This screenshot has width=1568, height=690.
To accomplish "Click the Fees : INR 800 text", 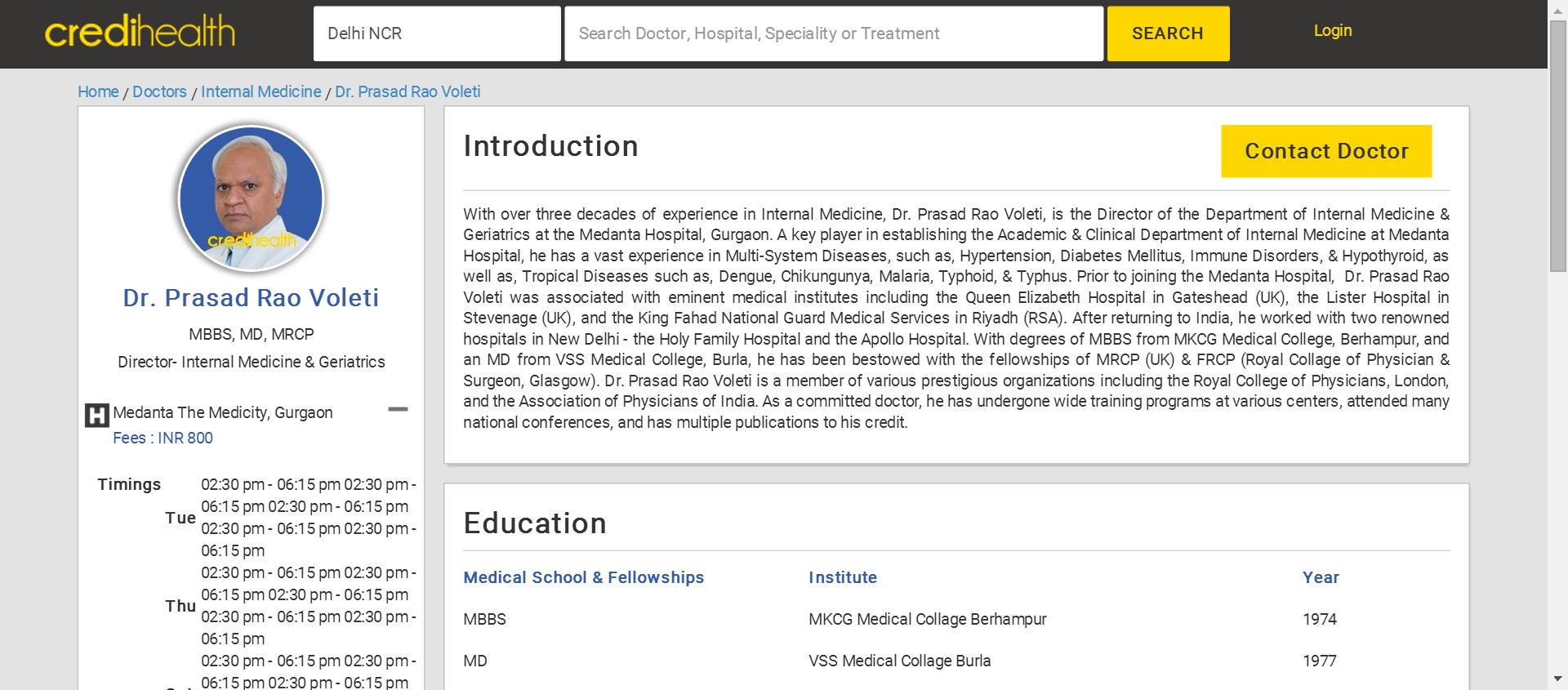I will tap(163, 438).
